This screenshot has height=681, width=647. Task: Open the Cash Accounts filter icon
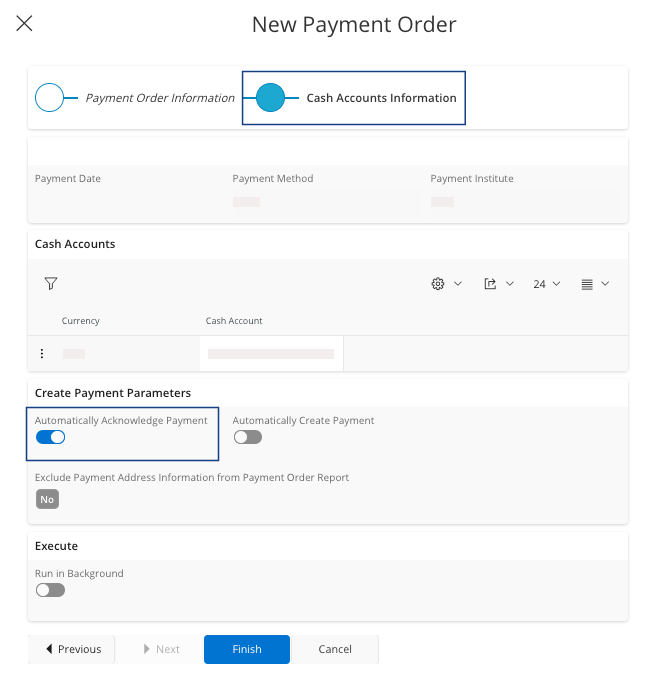(x=51, y=284)
